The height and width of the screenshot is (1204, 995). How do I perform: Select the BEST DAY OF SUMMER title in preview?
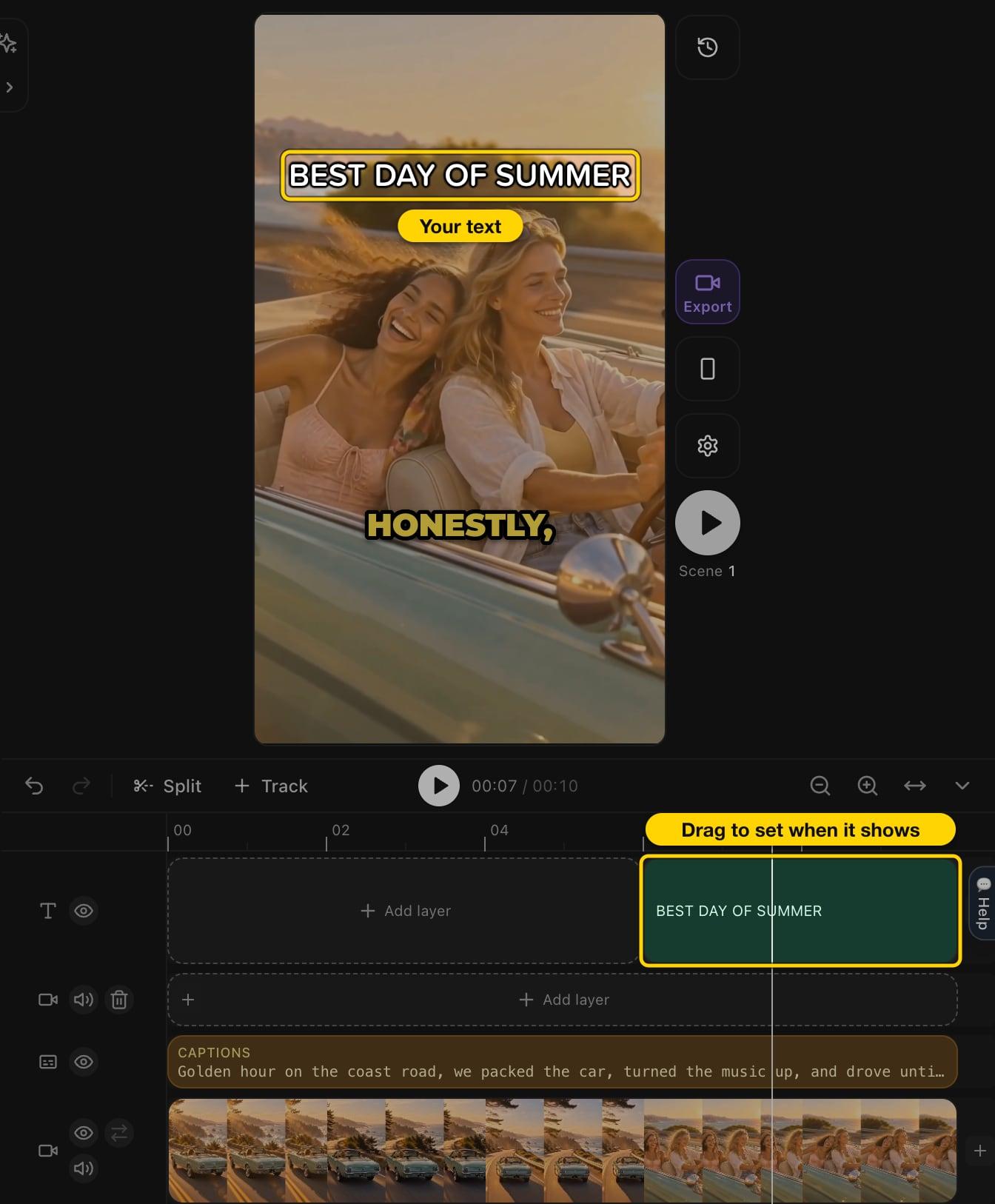point(460,175)
